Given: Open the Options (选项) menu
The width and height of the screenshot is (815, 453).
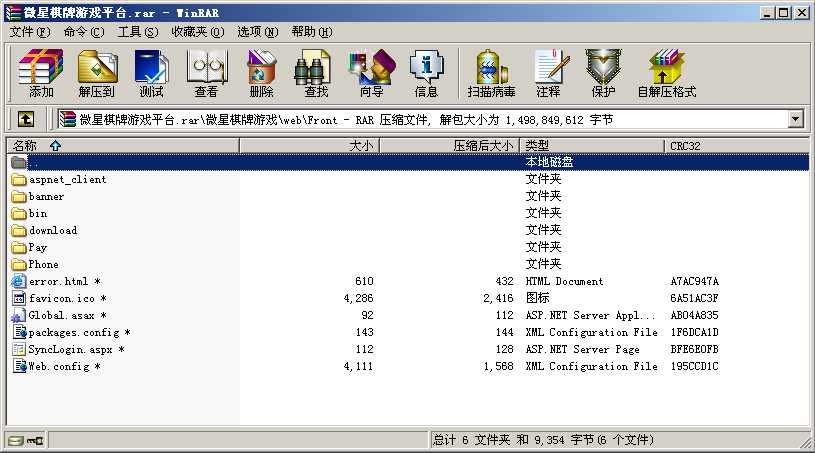Looking at the screenshot, I should click(258, 32).
